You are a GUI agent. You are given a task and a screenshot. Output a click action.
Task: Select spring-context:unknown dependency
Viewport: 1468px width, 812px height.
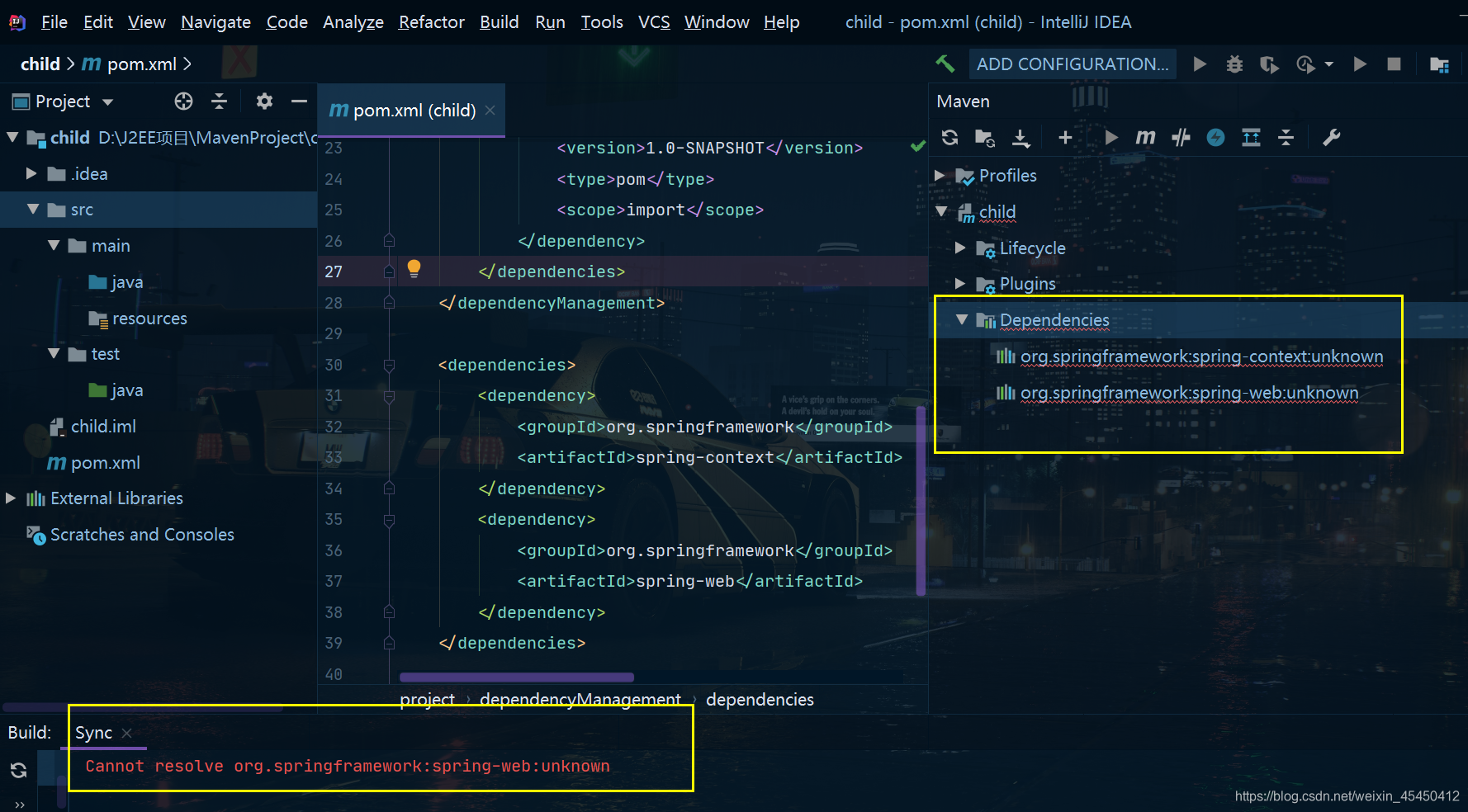click(x=1190, y=356)
